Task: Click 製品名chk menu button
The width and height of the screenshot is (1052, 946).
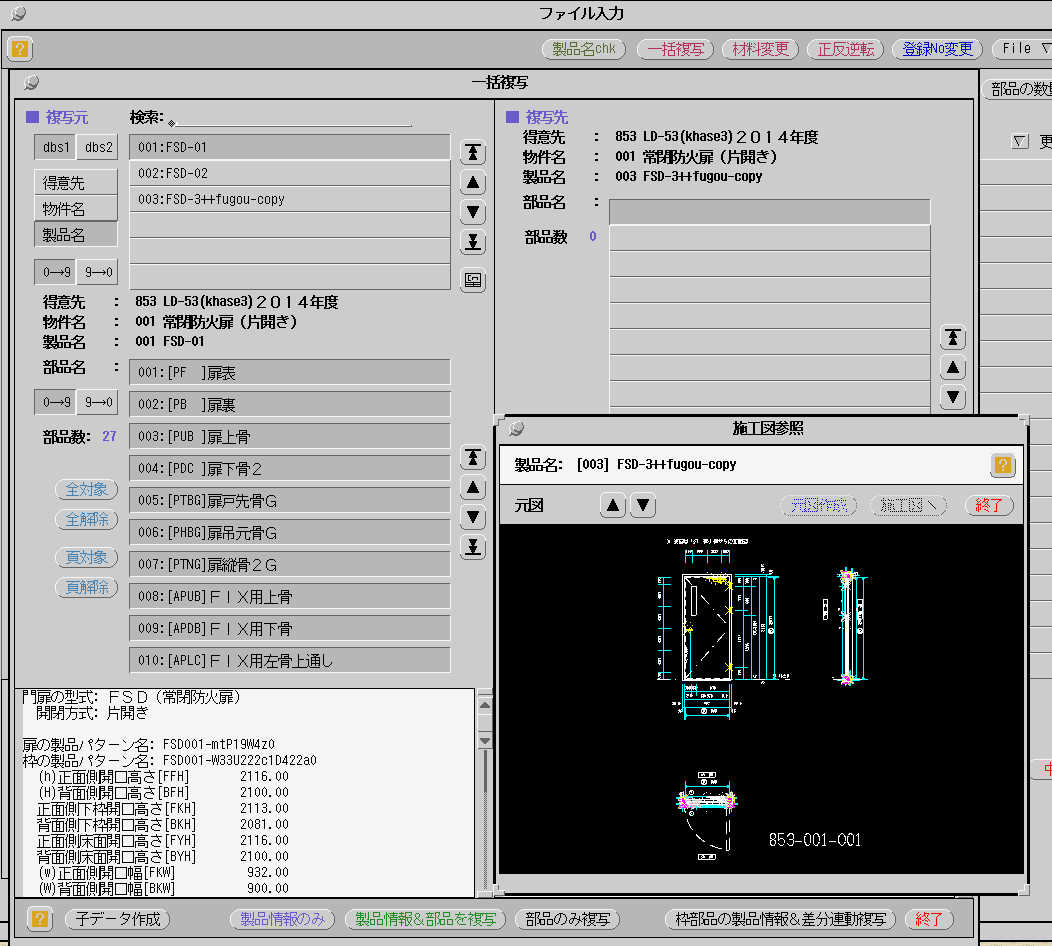Action: (584, 49)
